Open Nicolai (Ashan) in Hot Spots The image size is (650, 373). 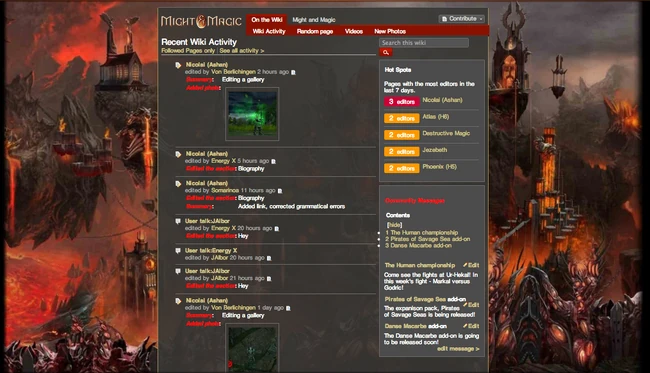(x=442, y=100)
